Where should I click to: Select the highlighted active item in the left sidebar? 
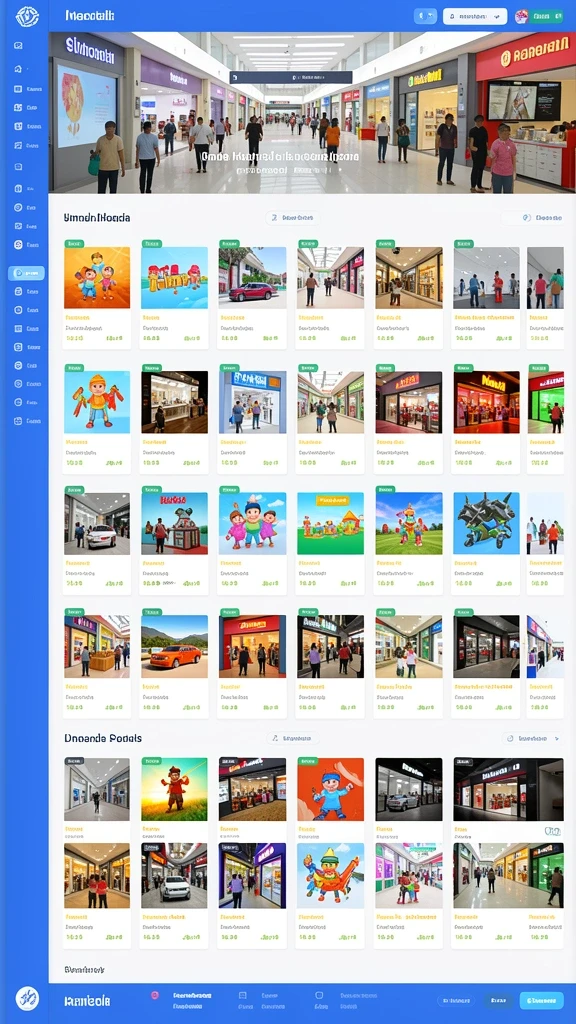click(26, 273)
